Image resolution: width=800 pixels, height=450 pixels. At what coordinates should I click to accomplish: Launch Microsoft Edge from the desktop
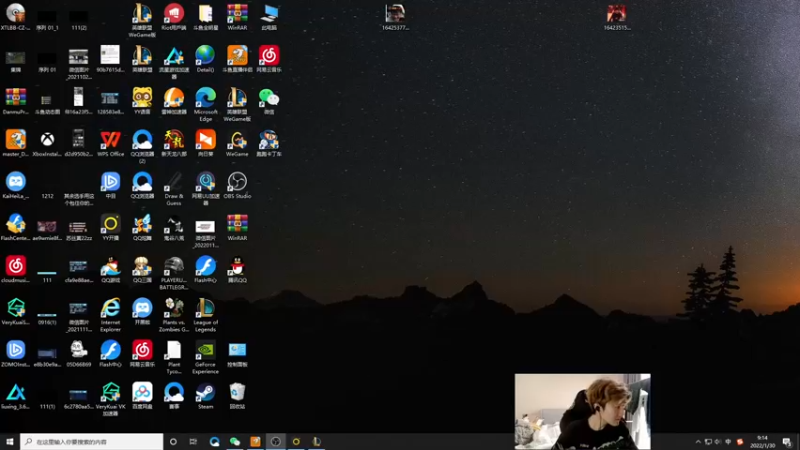point(206,104)
